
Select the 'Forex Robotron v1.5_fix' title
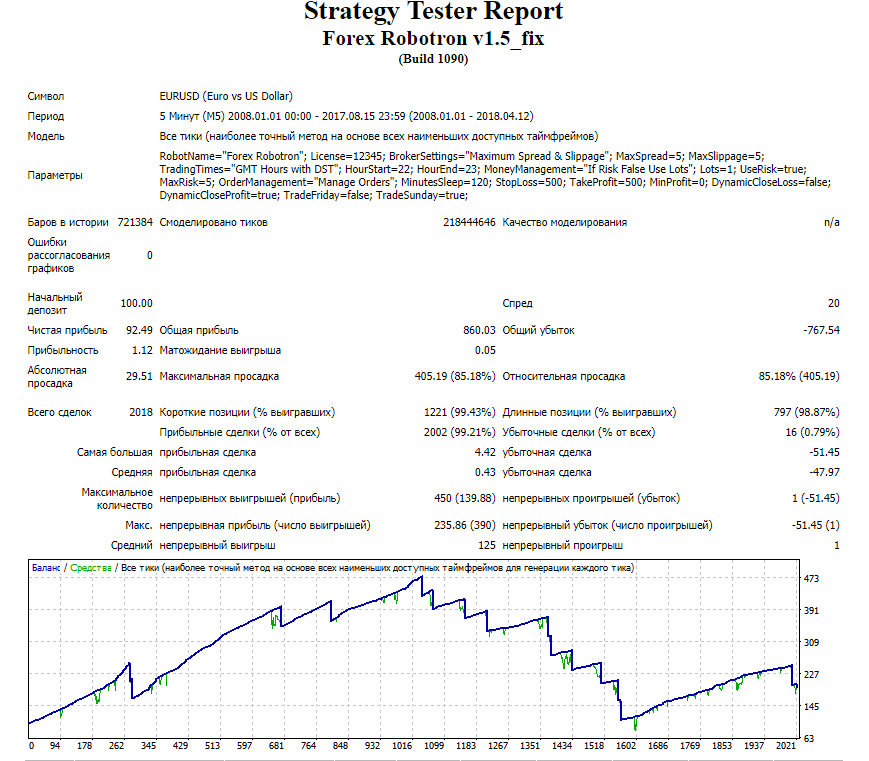[x=433, y=38]
